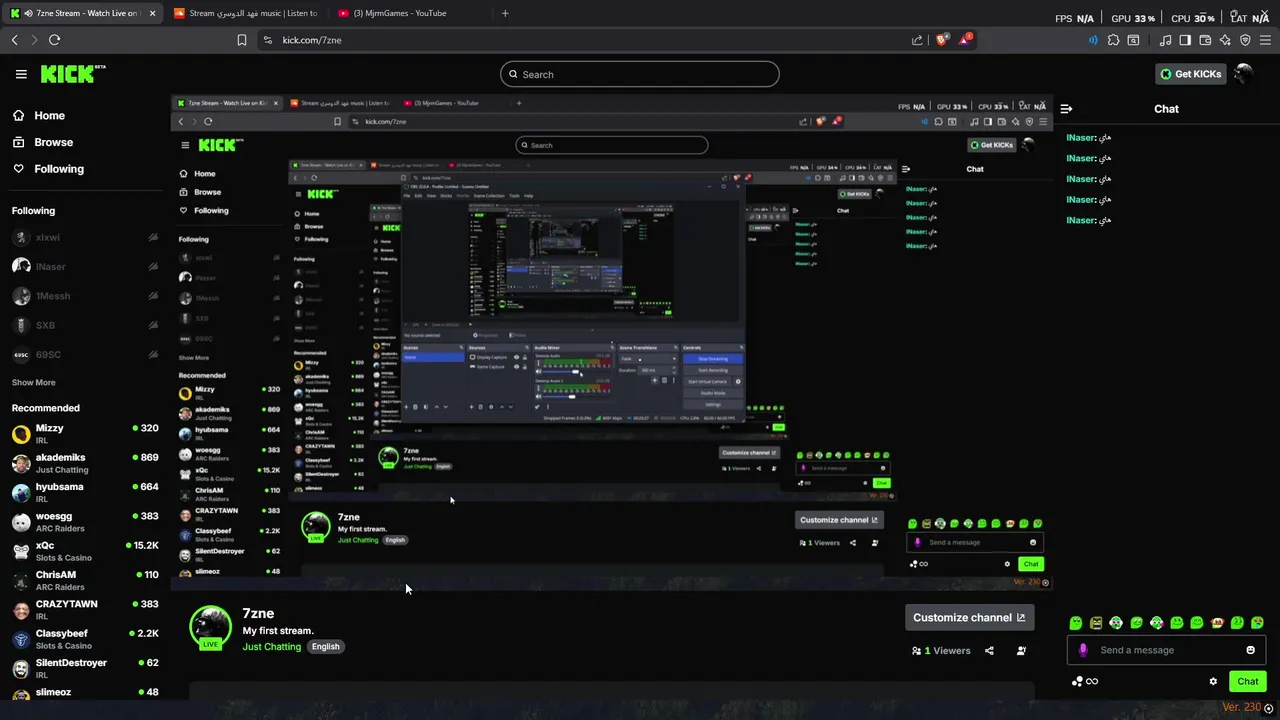Image resolution: width=1280 pixels, height=720 pixels.
Task: Open recommended channel akademiks
Action: click(84, 463)
